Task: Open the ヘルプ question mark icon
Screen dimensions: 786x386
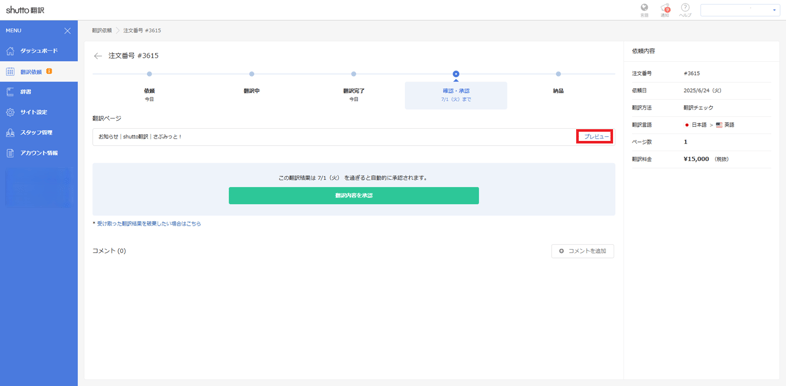Action: click(685, 9)
